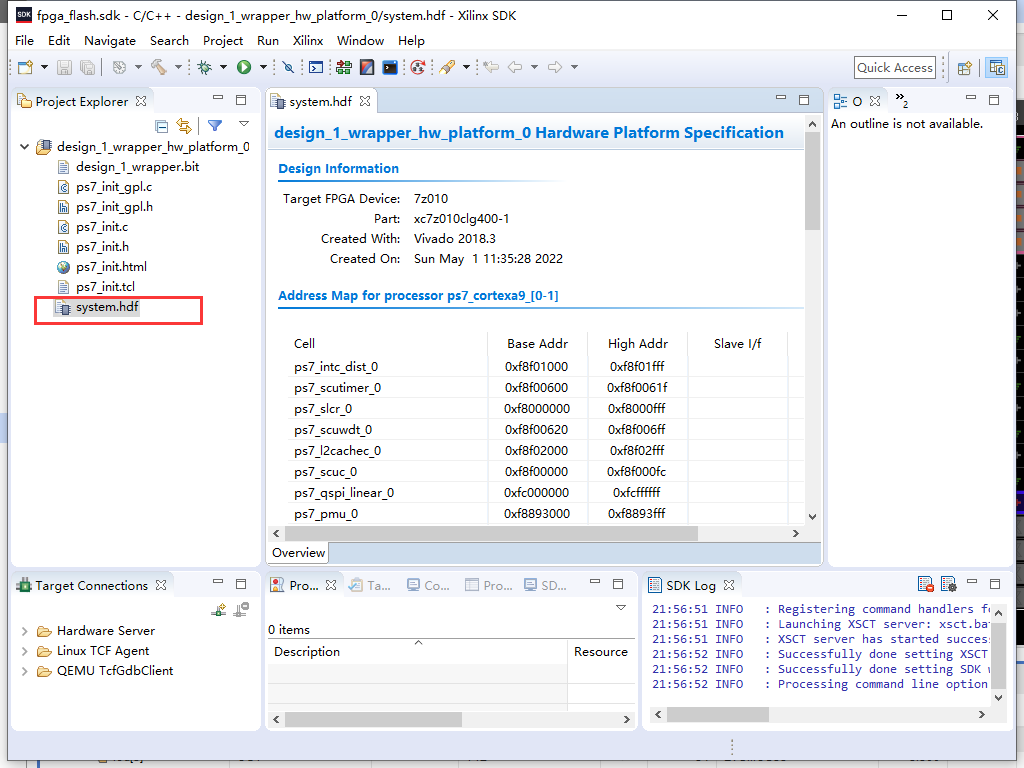Click the Create Boot Image icon
The image size is (1024, 768).
(x=367, y=67)
